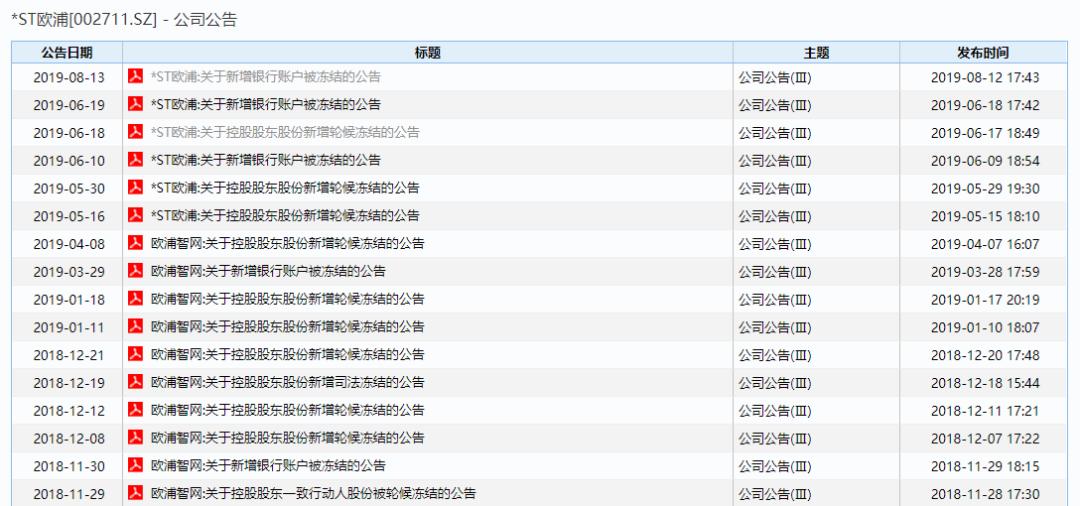Open the 2019-01-11 欧浦智网 announcement title
1080x506 pixels.
pyautogui.click(x=287, y=327)
